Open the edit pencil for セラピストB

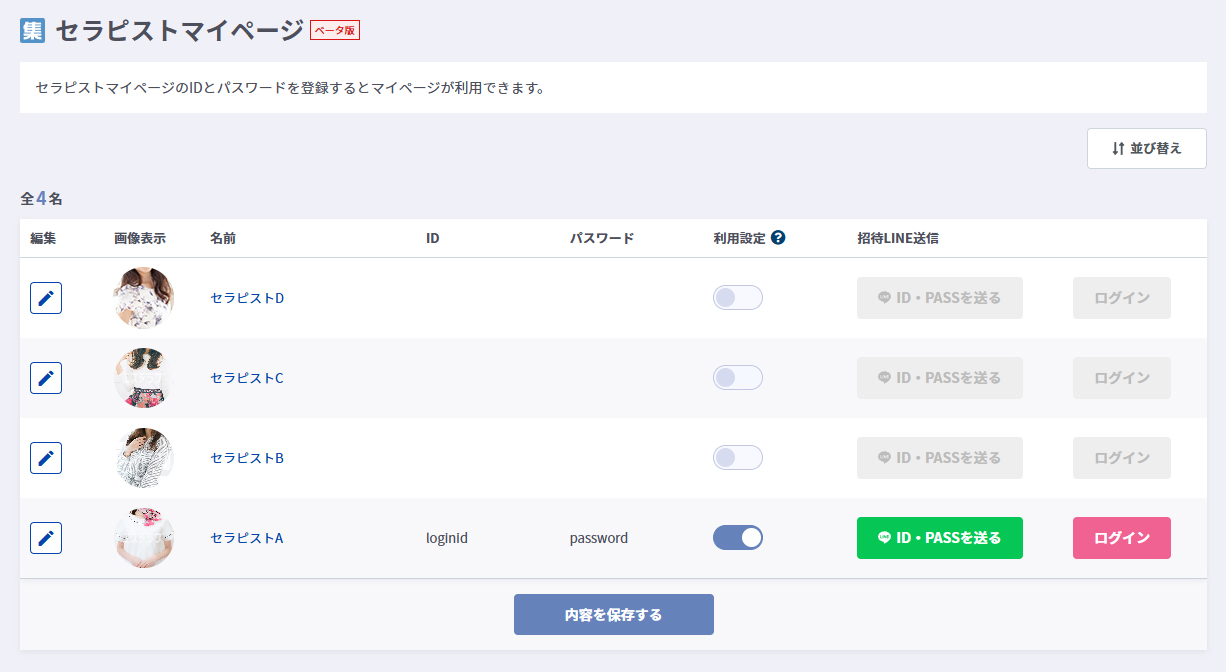tap(46, 458)
